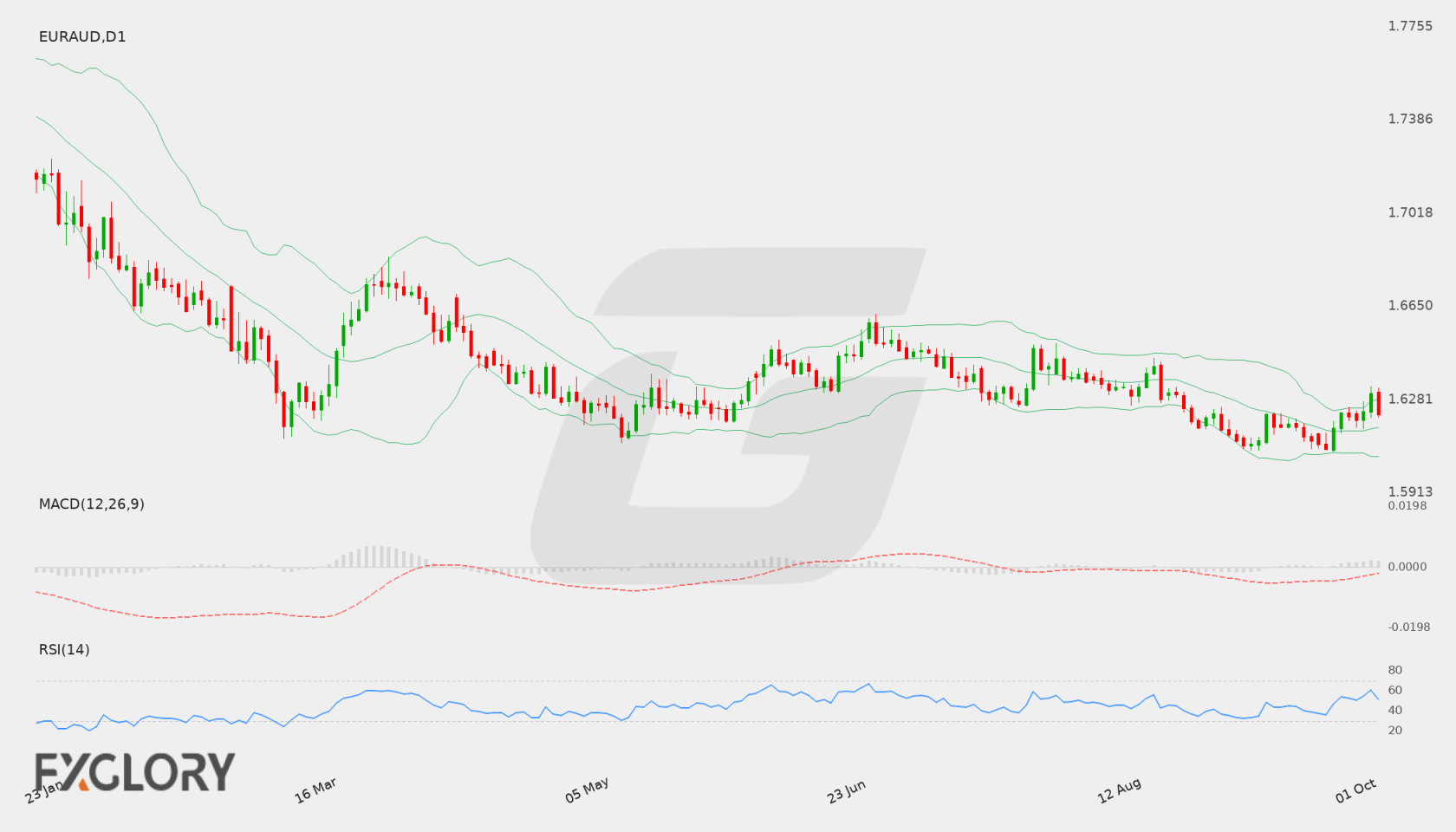The height and width of the screenshot is (832, 1456).
Task: Click RSI scale value 60
Action: coord(1395,690)
